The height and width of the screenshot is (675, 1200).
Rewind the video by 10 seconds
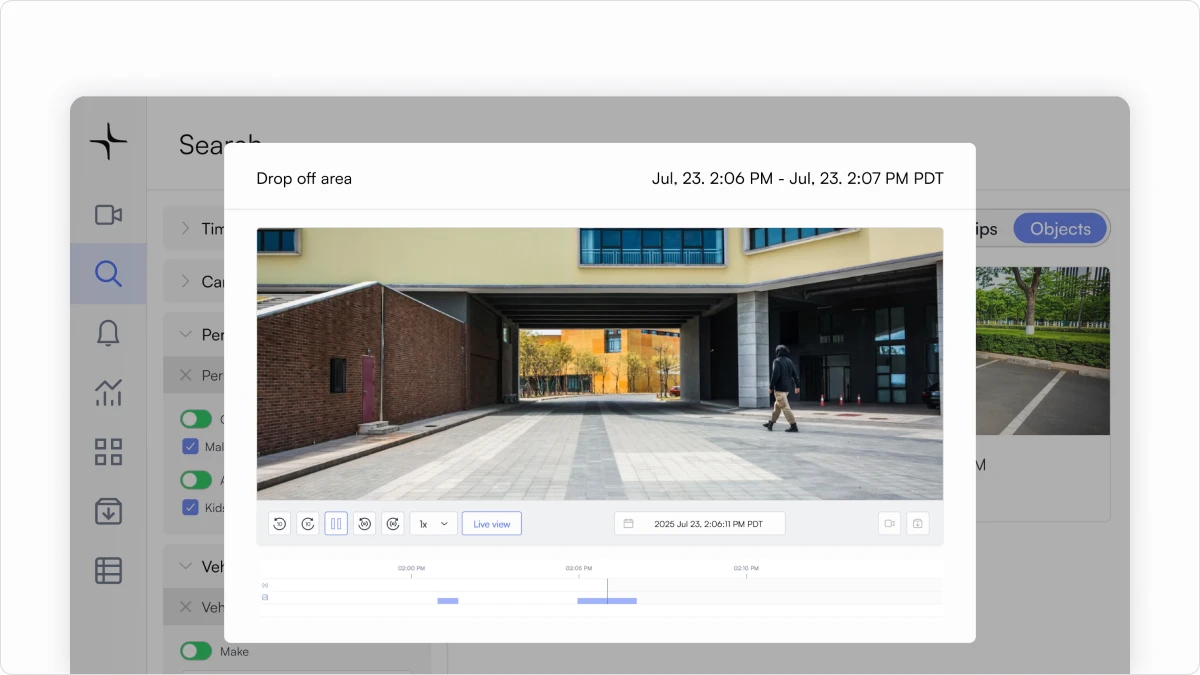tap(279, 523)
